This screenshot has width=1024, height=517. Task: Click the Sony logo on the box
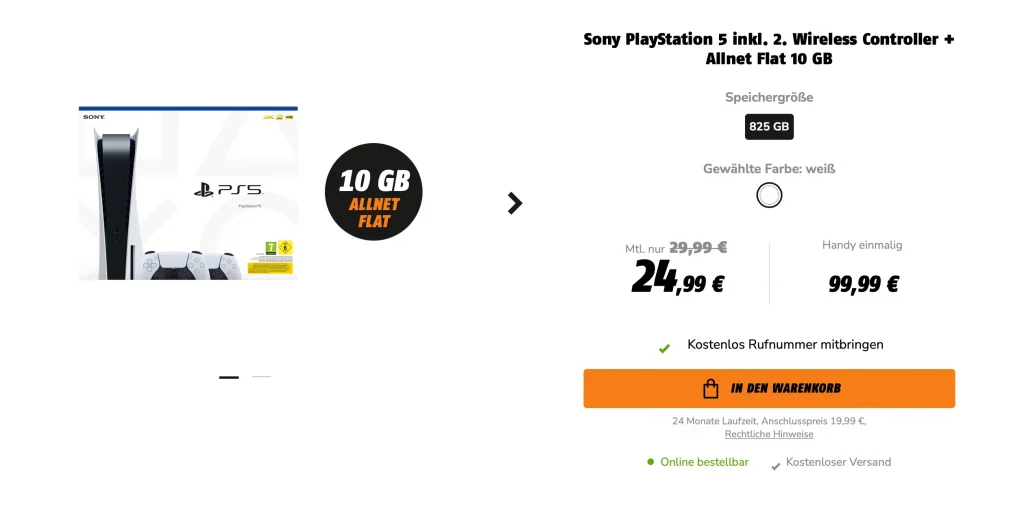(94, 118)
